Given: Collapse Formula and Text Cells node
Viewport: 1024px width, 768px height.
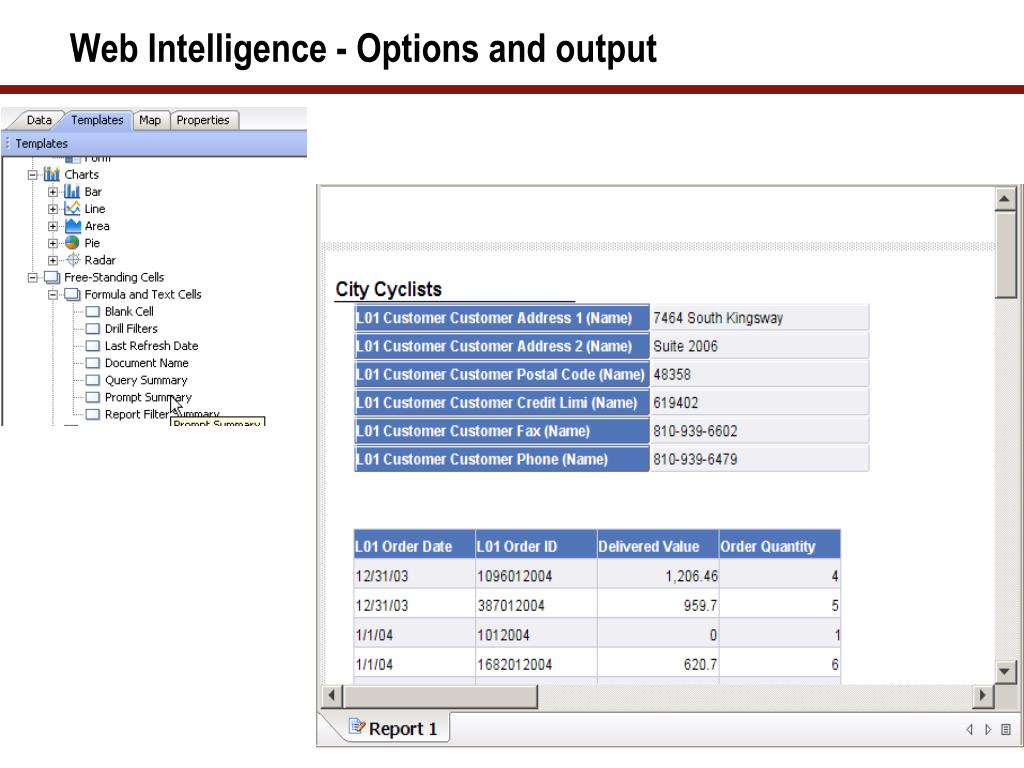Looking at the screenshot, I should [x=53, y=295].
